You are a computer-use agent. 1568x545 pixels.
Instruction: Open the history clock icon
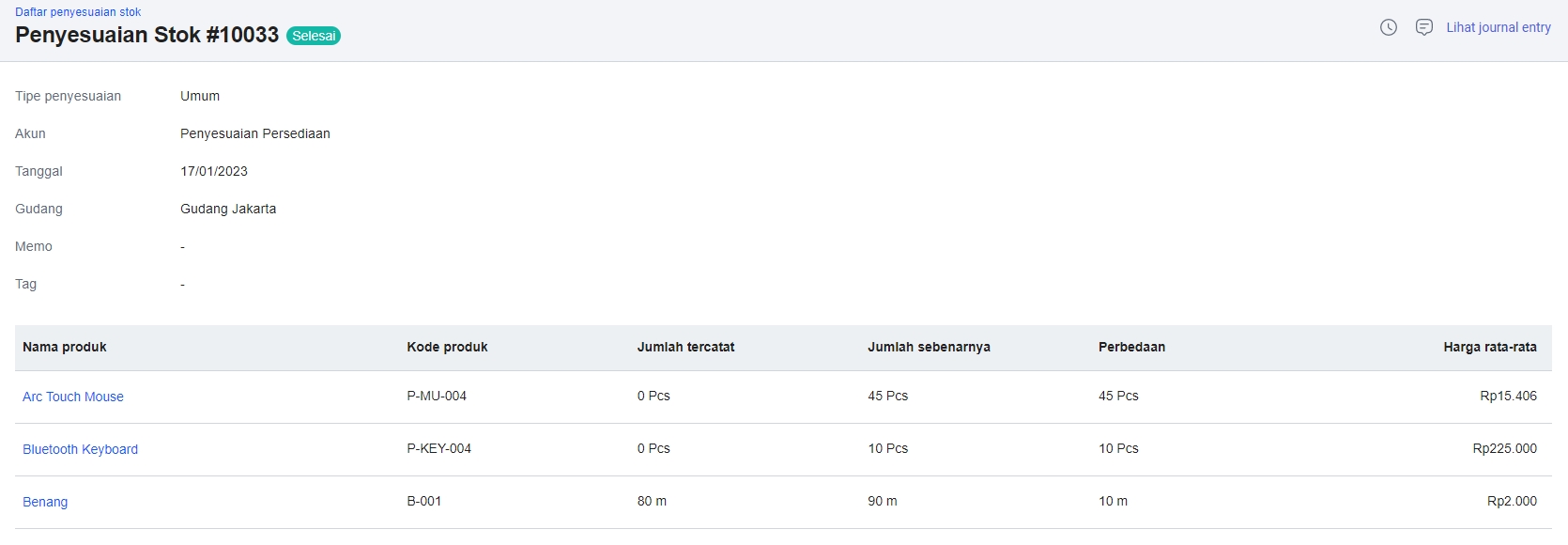point(1389,27)
